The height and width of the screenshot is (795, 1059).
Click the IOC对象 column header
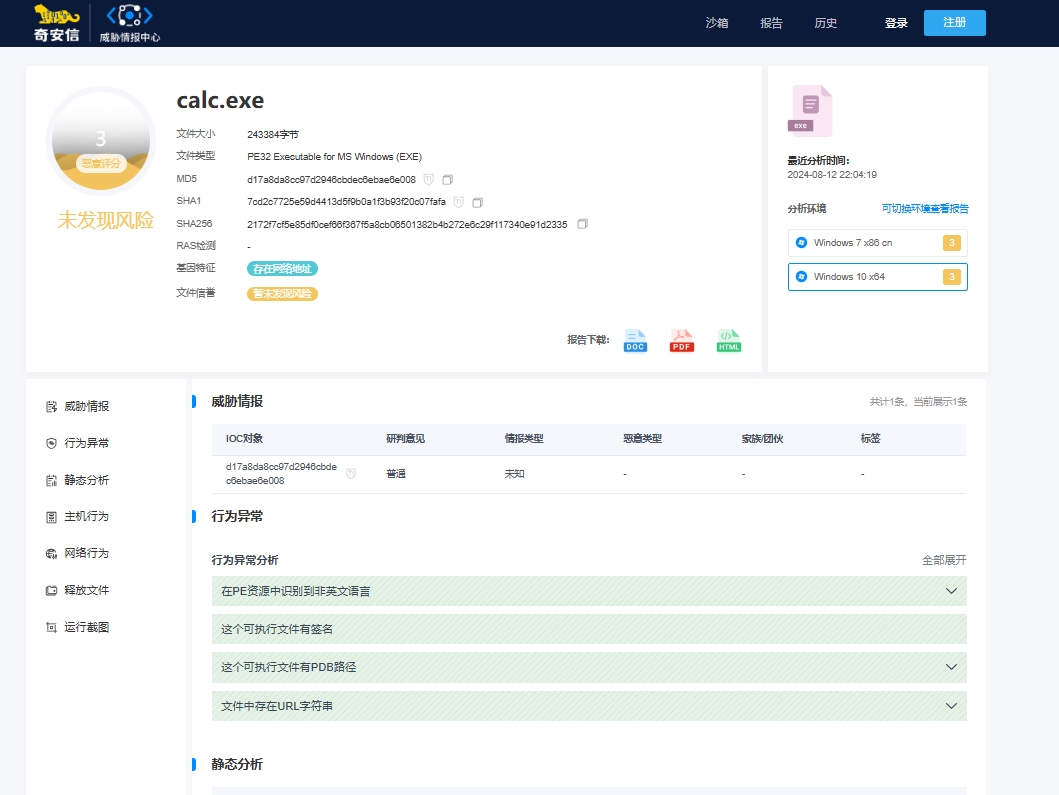[244, 438]
